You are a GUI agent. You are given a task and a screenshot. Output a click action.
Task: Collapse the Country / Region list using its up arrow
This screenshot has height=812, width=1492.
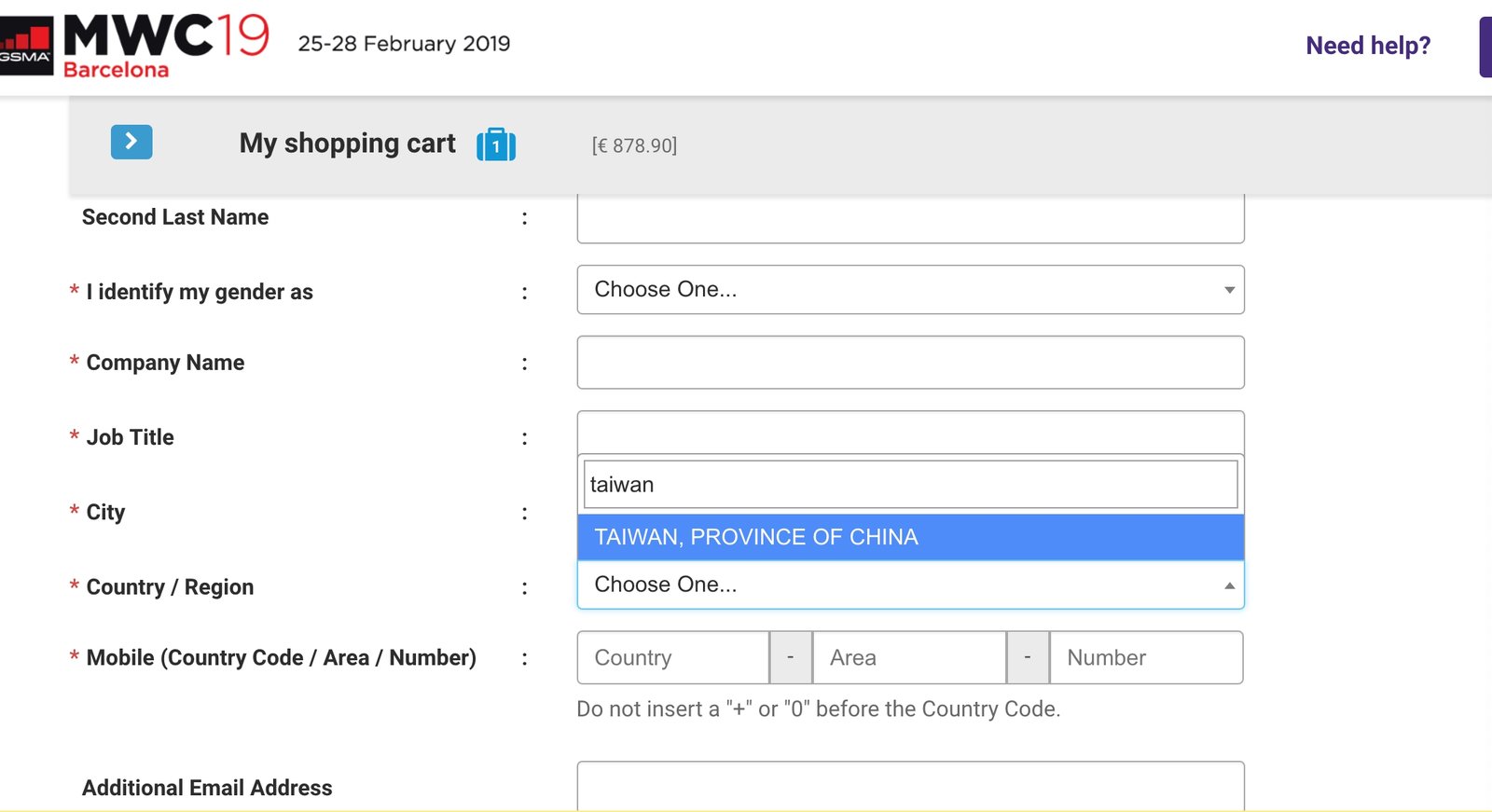1229,585
